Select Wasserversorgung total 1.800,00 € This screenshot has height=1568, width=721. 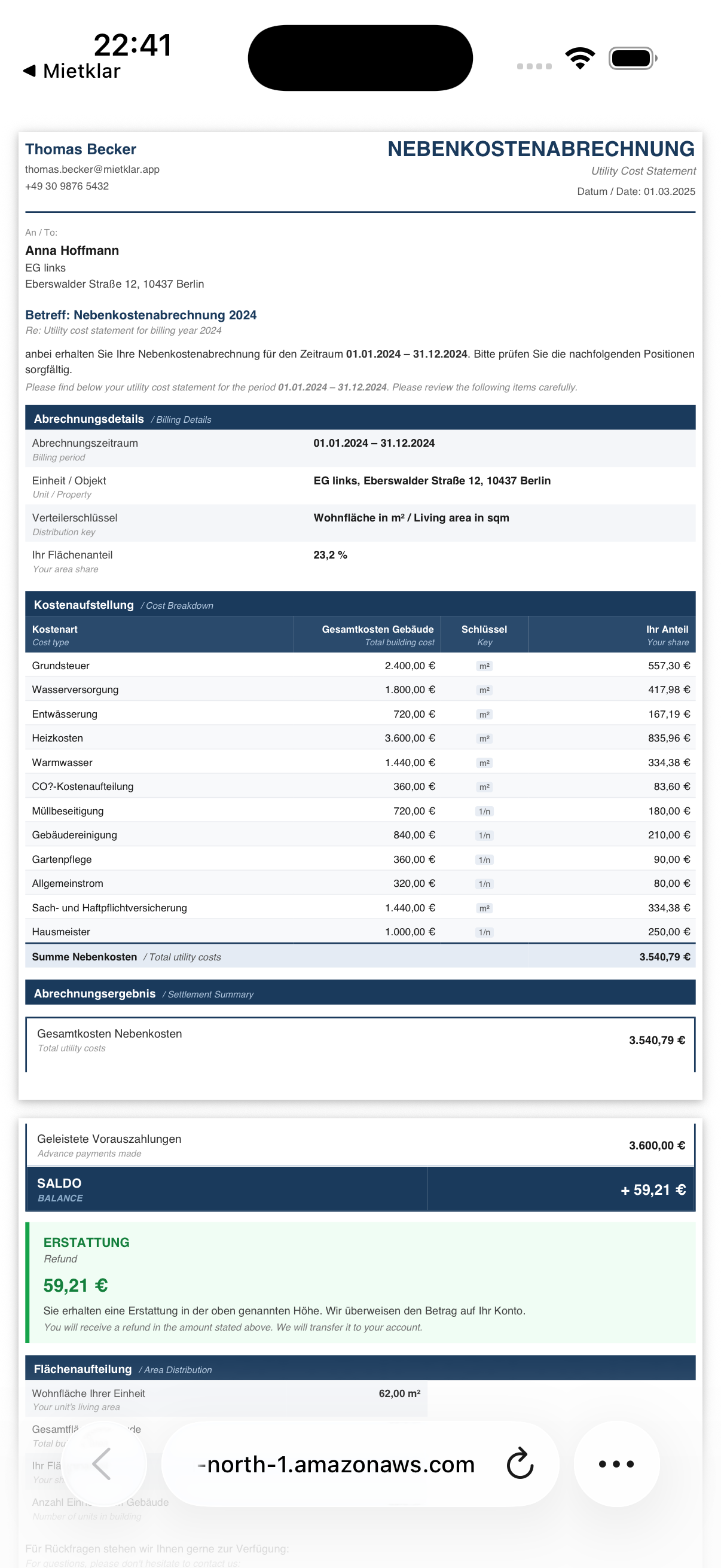click(x=410, y=690)
